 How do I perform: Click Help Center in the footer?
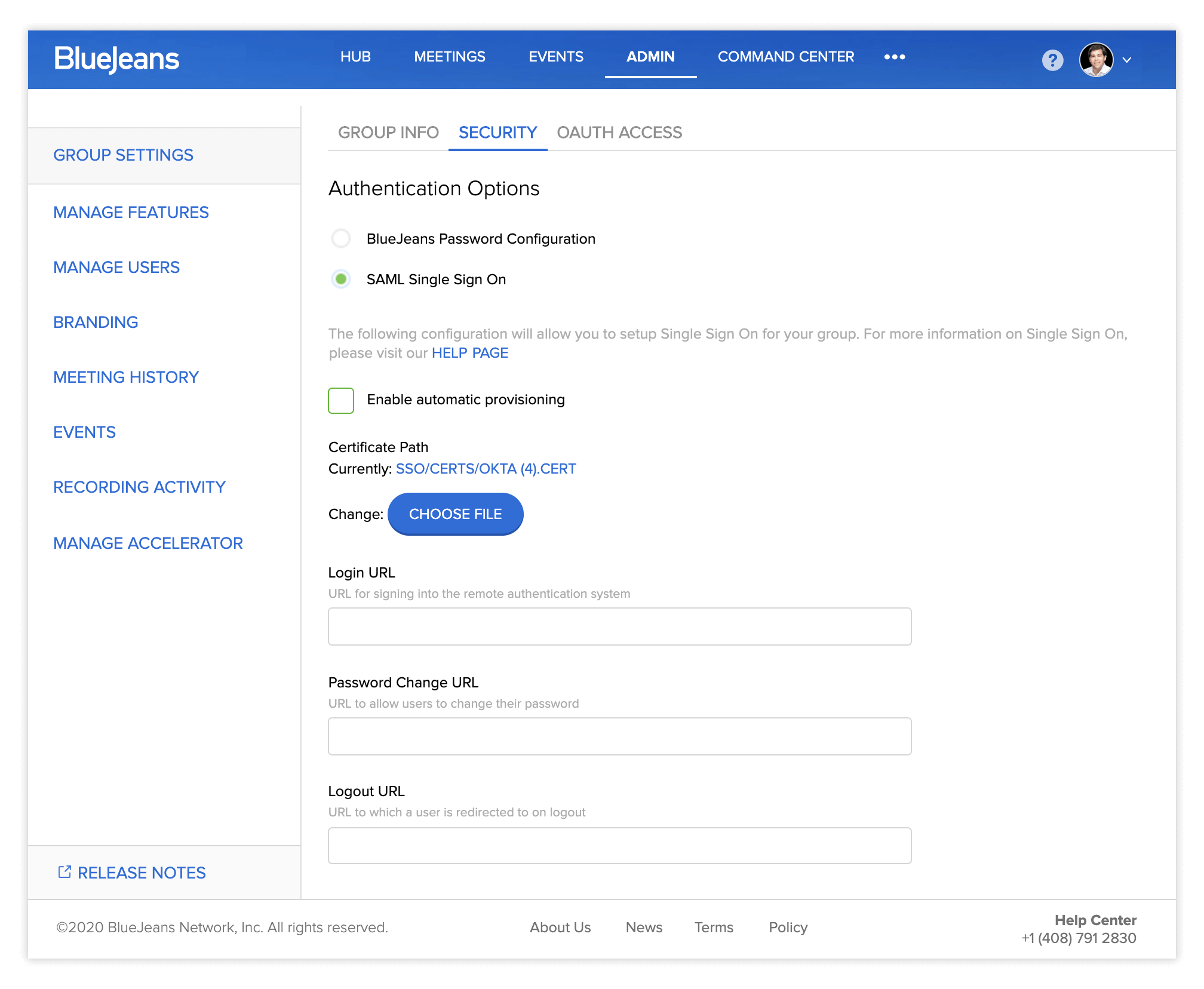[x=1095, y=920]
